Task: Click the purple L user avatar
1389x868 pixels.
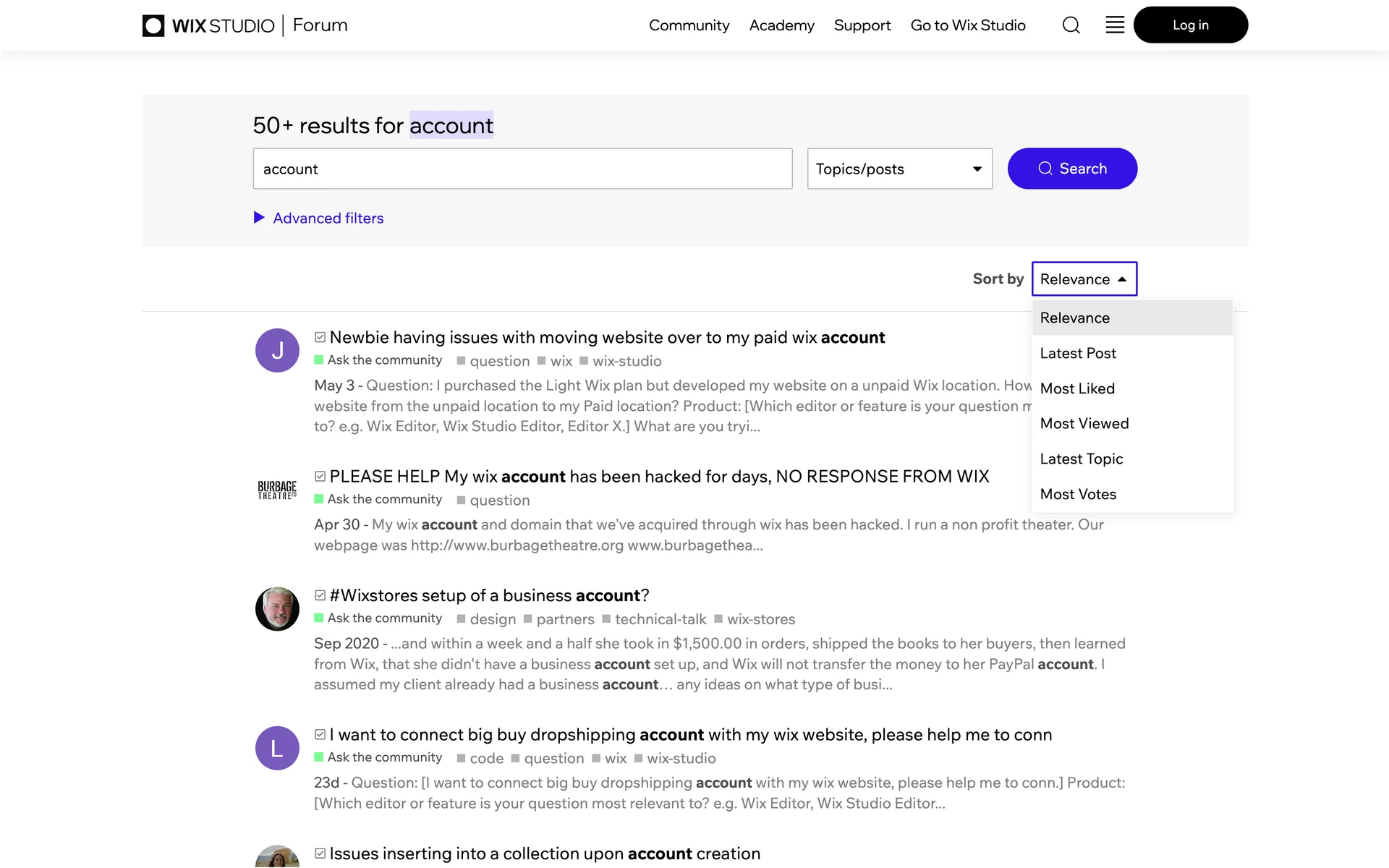Action: pos(277,748)
